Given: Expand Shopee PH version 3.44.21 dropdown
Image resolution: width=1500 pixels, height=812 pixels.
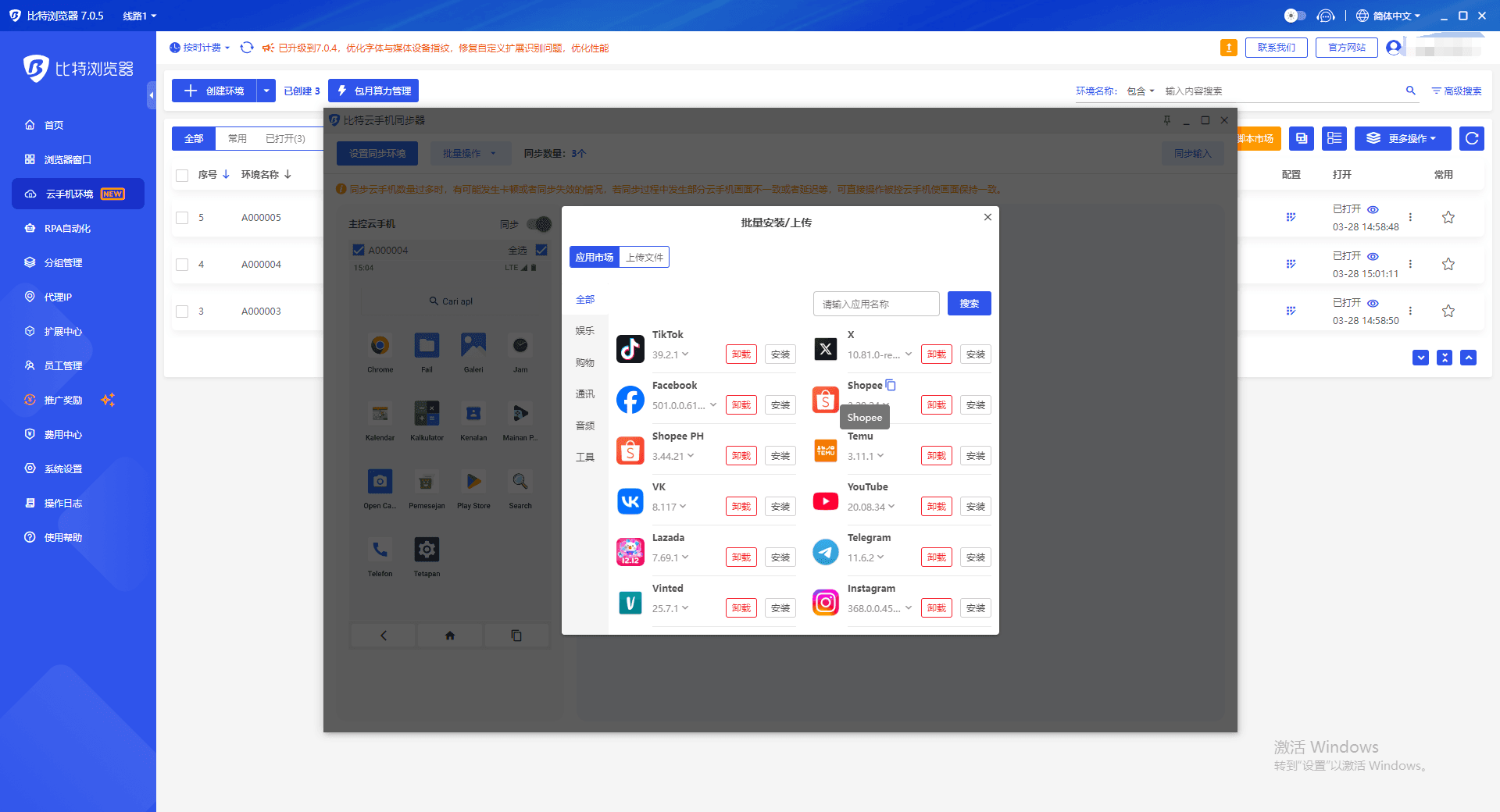Looking at the screenshot, I should 691,456.
